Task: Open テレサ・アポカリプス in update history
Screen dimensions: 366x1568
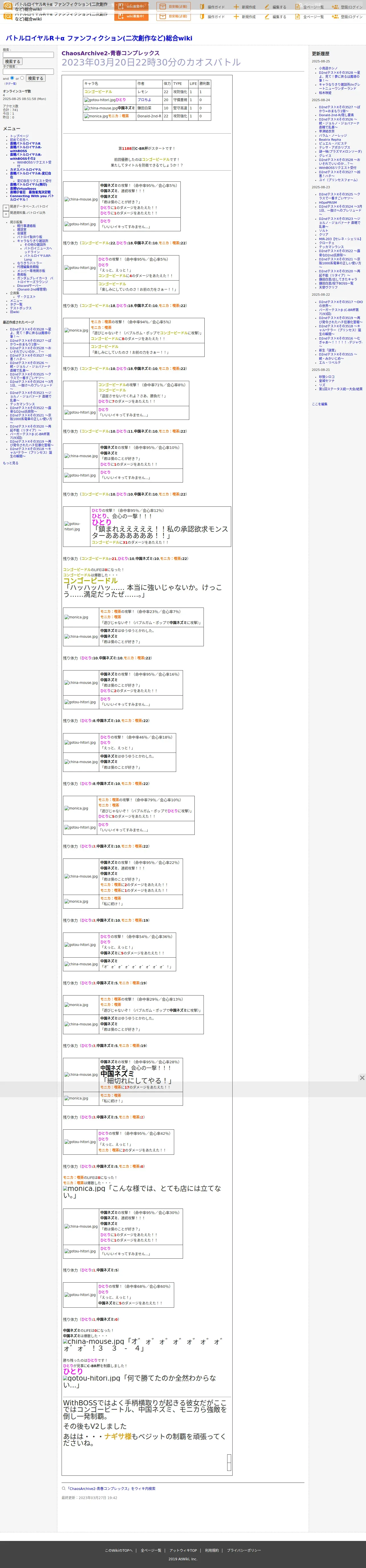Action: [334, 147]
